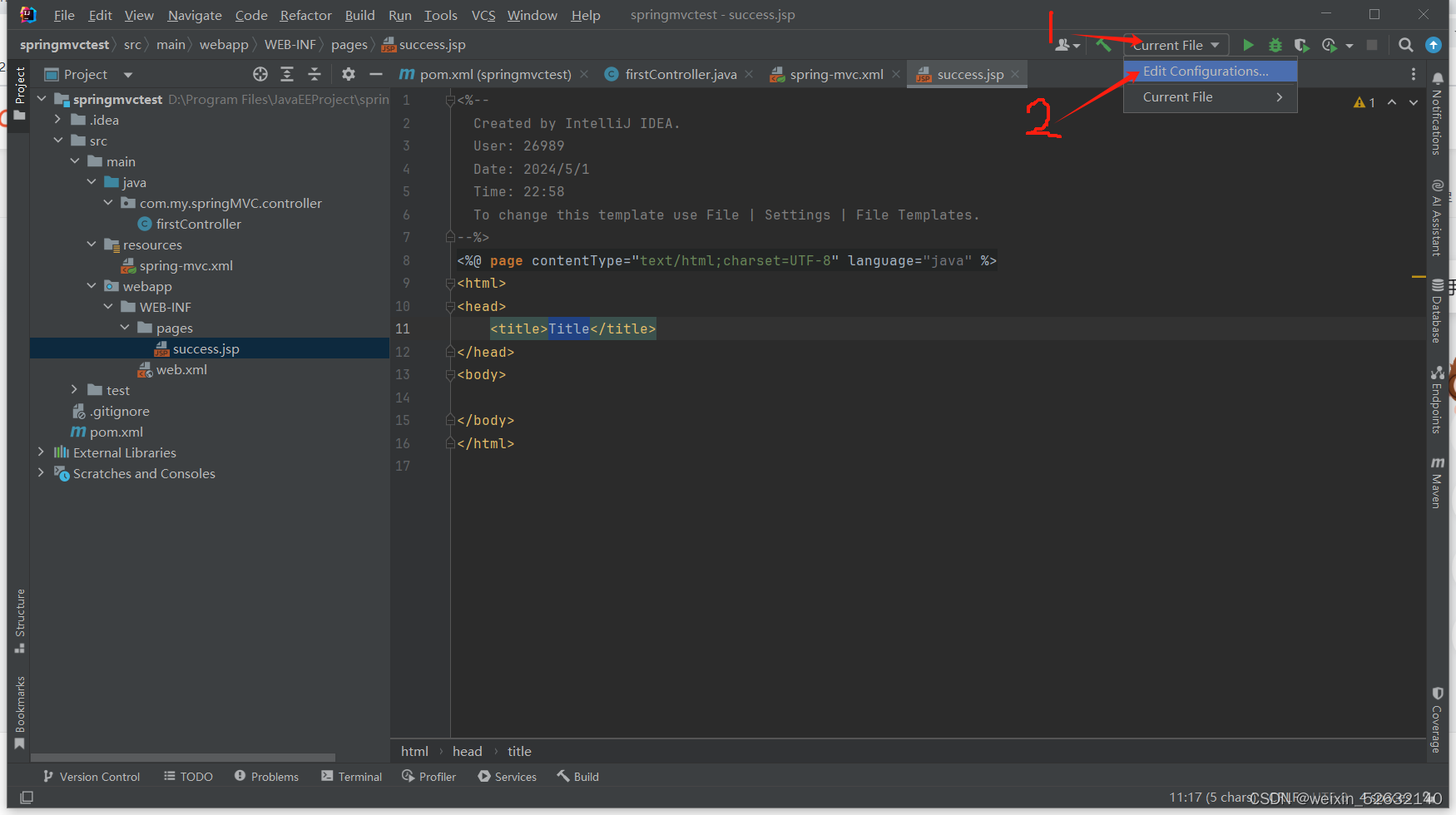
Task: Click 'head' in editor breadcrumb
Action: 467,751
